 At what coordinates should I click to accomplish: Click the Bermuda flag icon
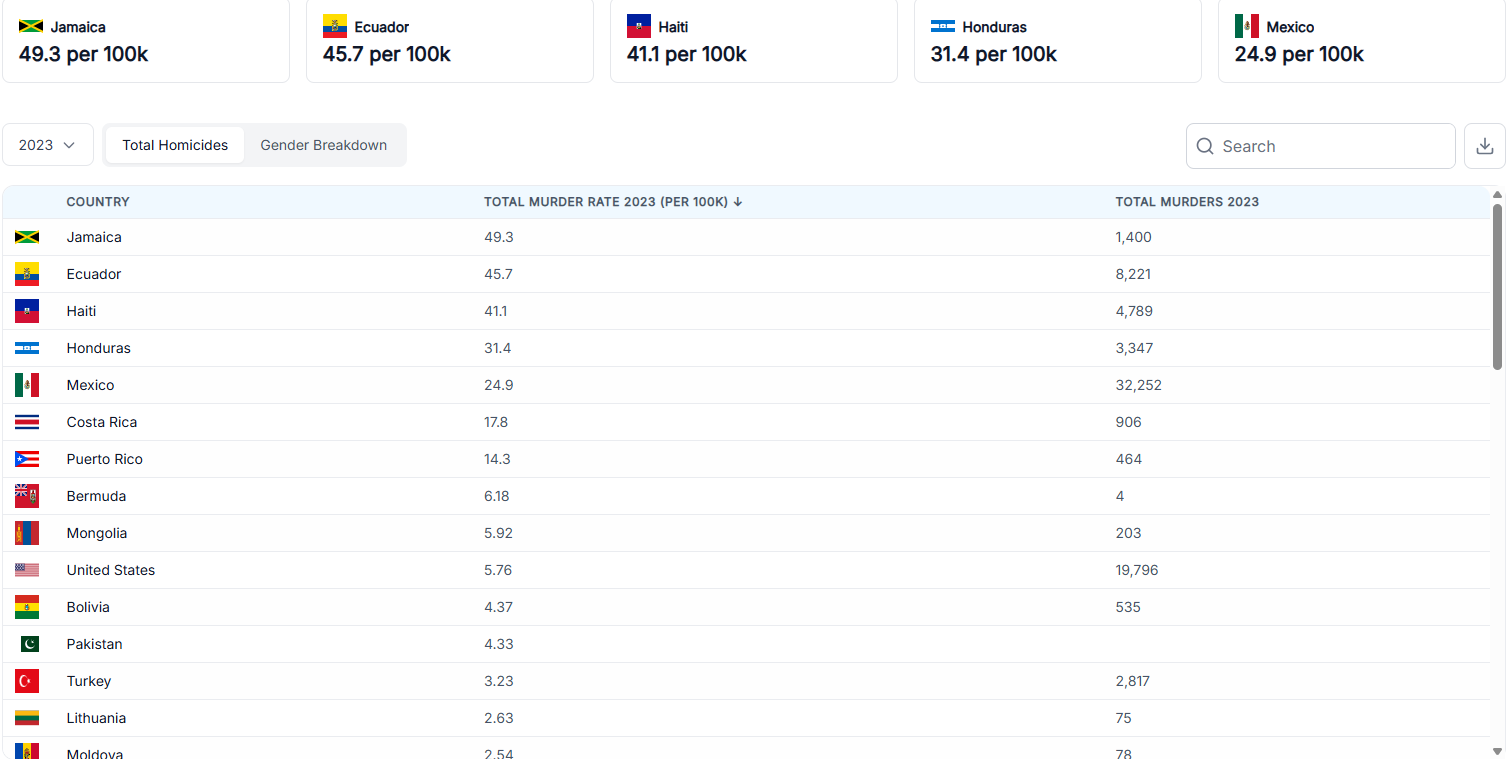coord(27,496)
